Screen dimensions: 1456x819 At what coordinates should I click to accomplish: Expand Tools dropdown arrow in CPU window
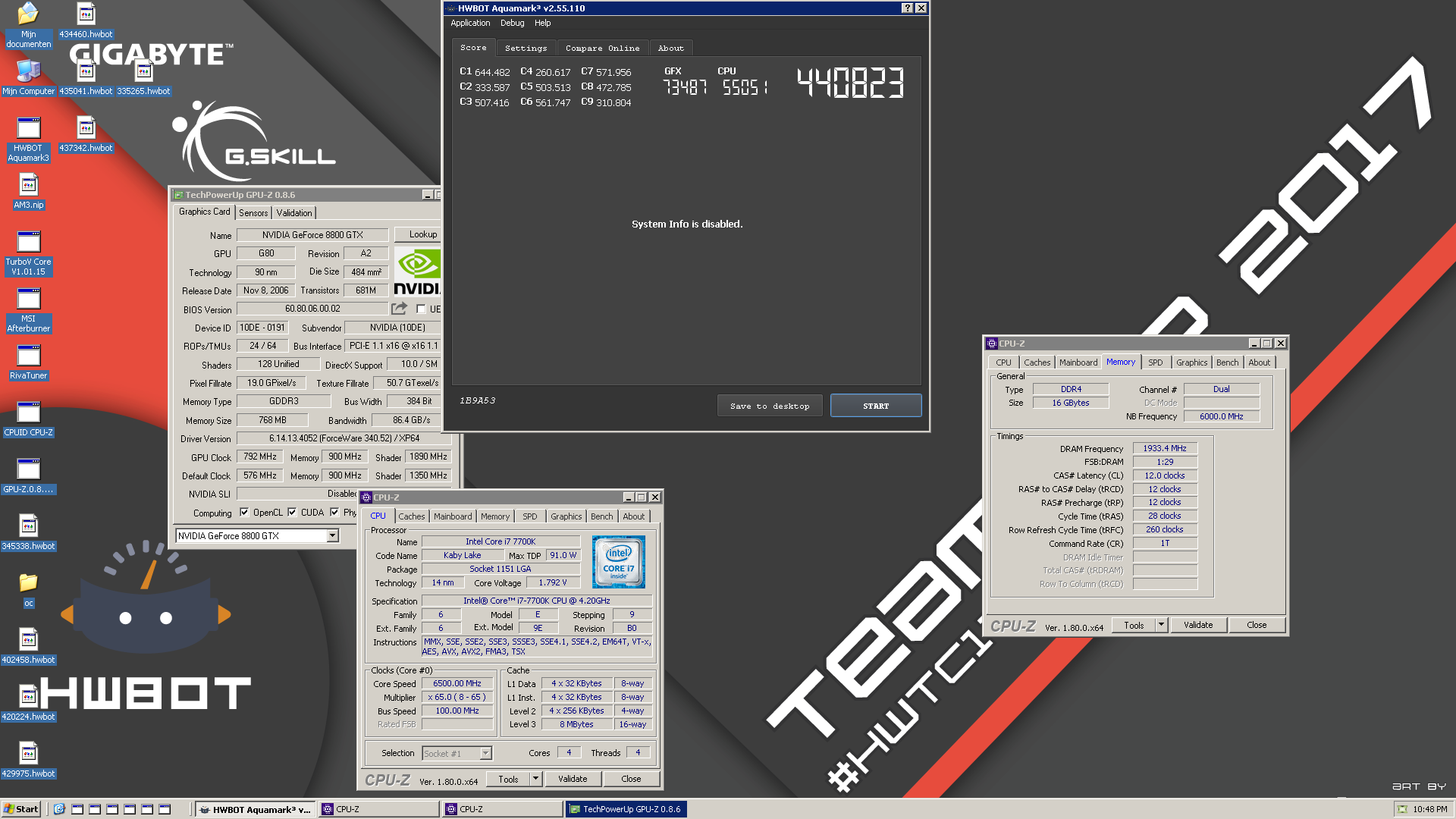535,779
